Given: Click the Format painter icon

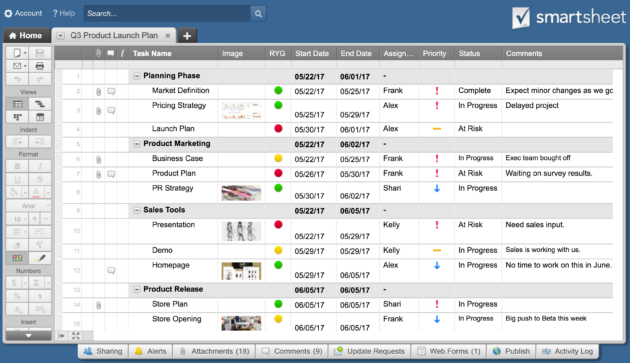Looking at the screenshot, I should click(x=40, y=245).
